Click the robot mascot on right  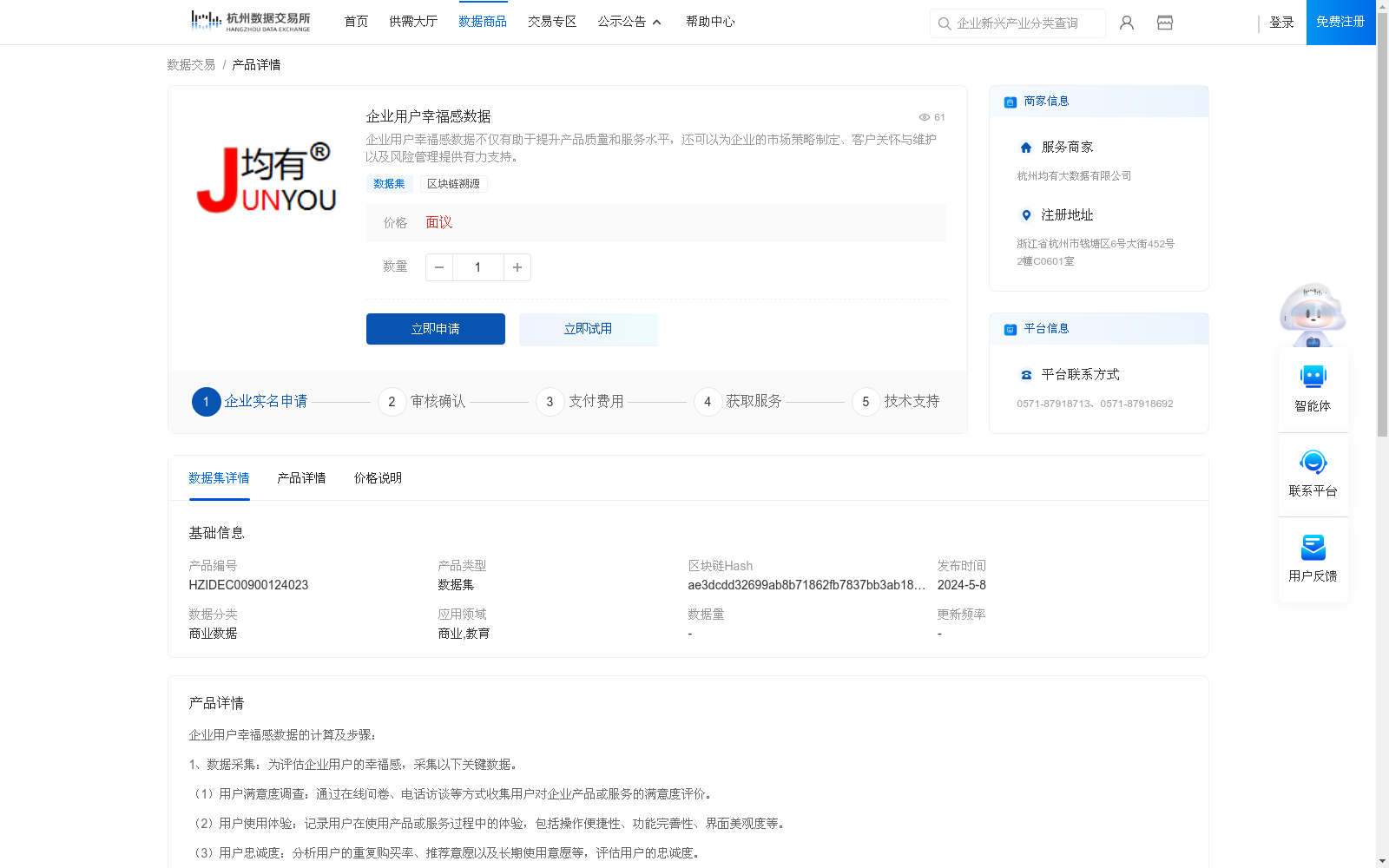(1313, 314)
